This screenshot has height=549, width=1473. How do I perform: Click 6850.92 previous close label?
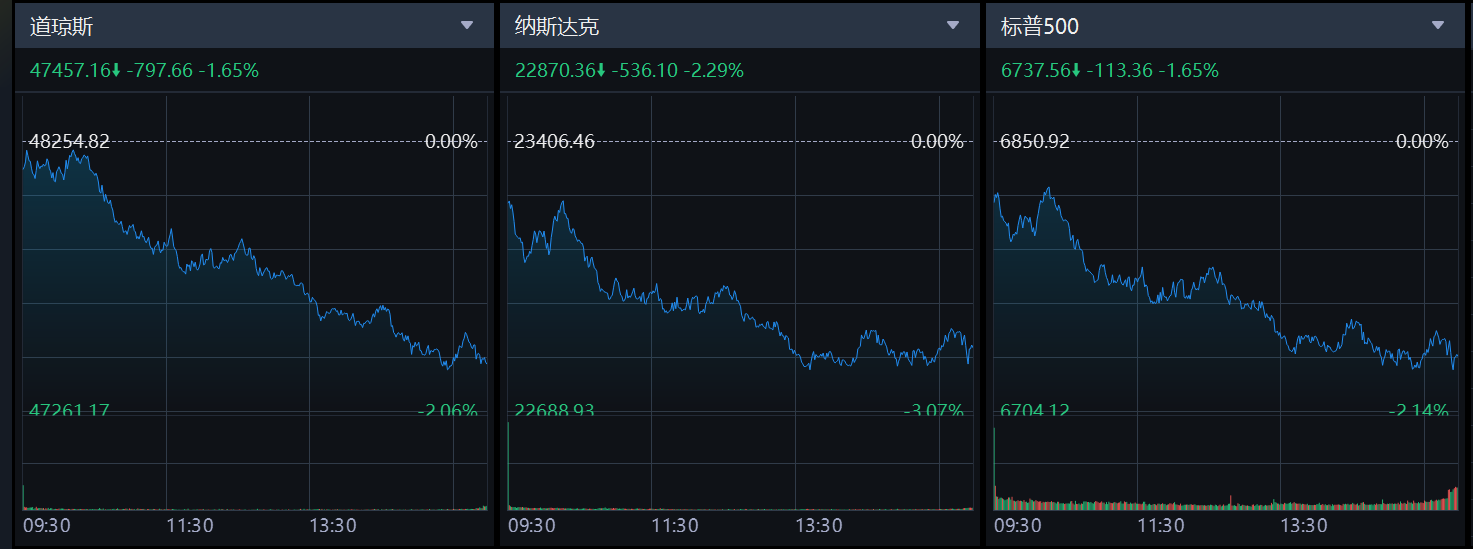(1034, 142)
